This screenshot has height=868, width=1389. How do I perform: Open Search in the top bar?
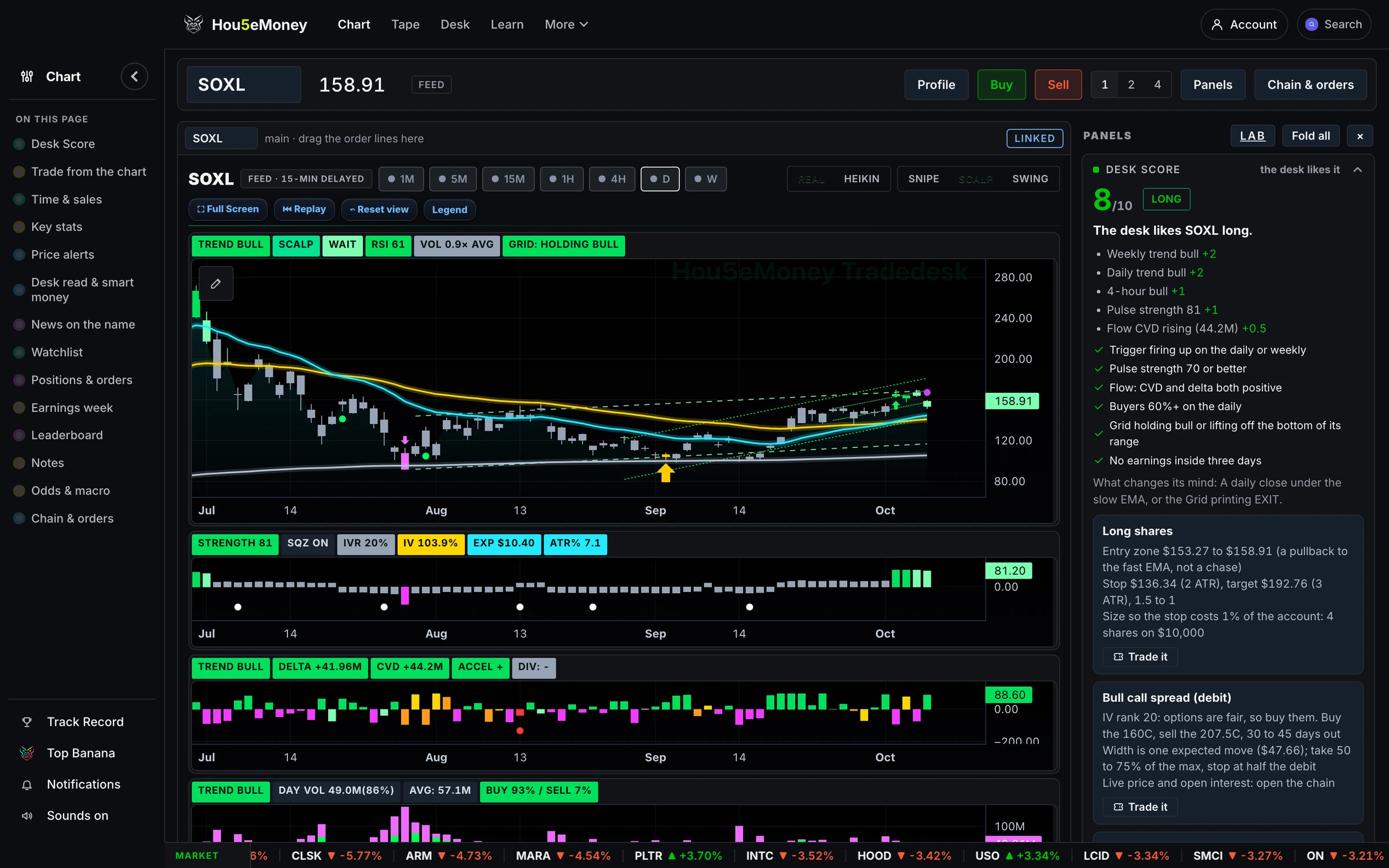pyautogui.click(x=1333, y=24)
